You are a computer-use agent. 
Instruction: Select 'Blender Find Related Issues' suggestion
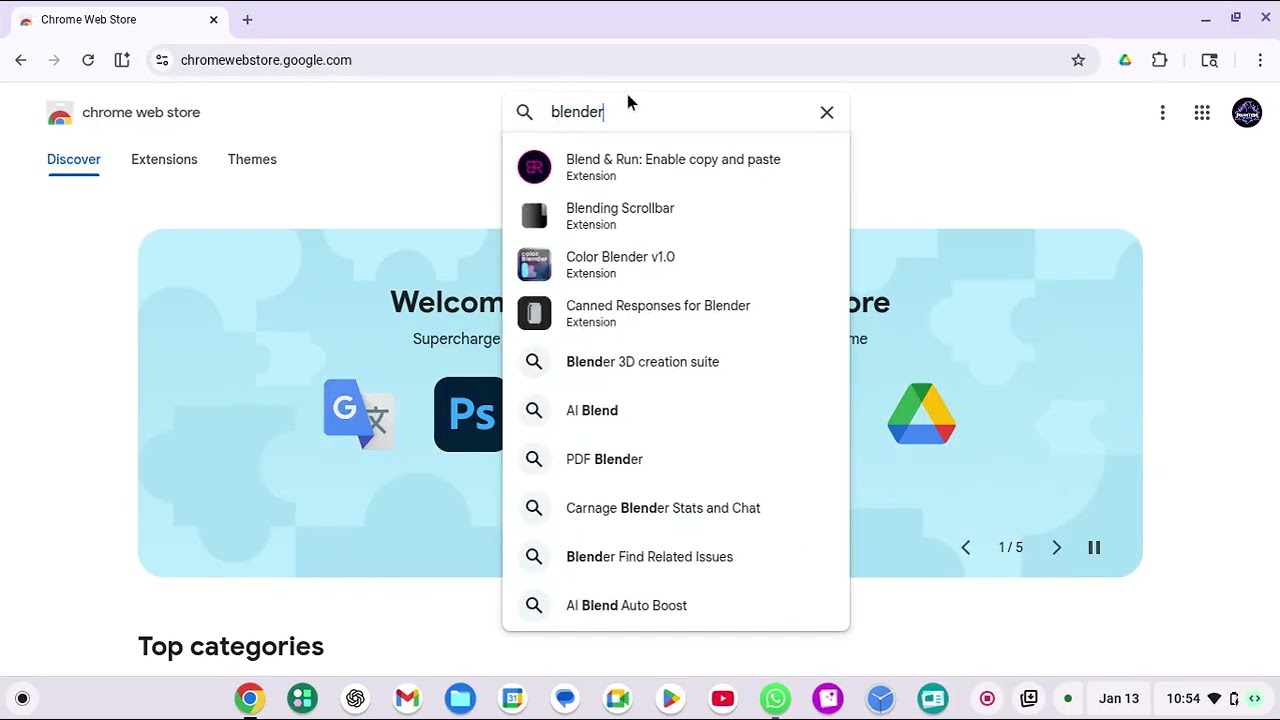[x=676, y=557]
